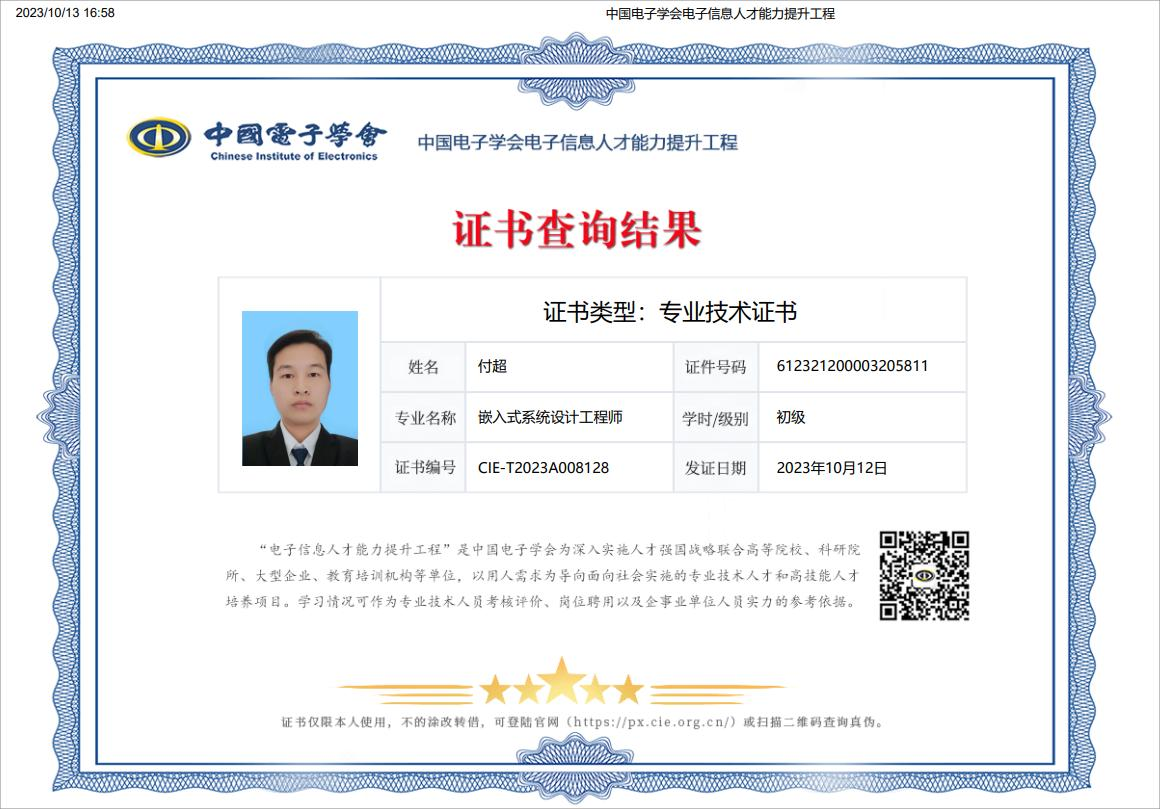This screenshot has height=809, width=1160.
Task: Click the 学时/级别 label cell
Action: (x=715, y=419)
